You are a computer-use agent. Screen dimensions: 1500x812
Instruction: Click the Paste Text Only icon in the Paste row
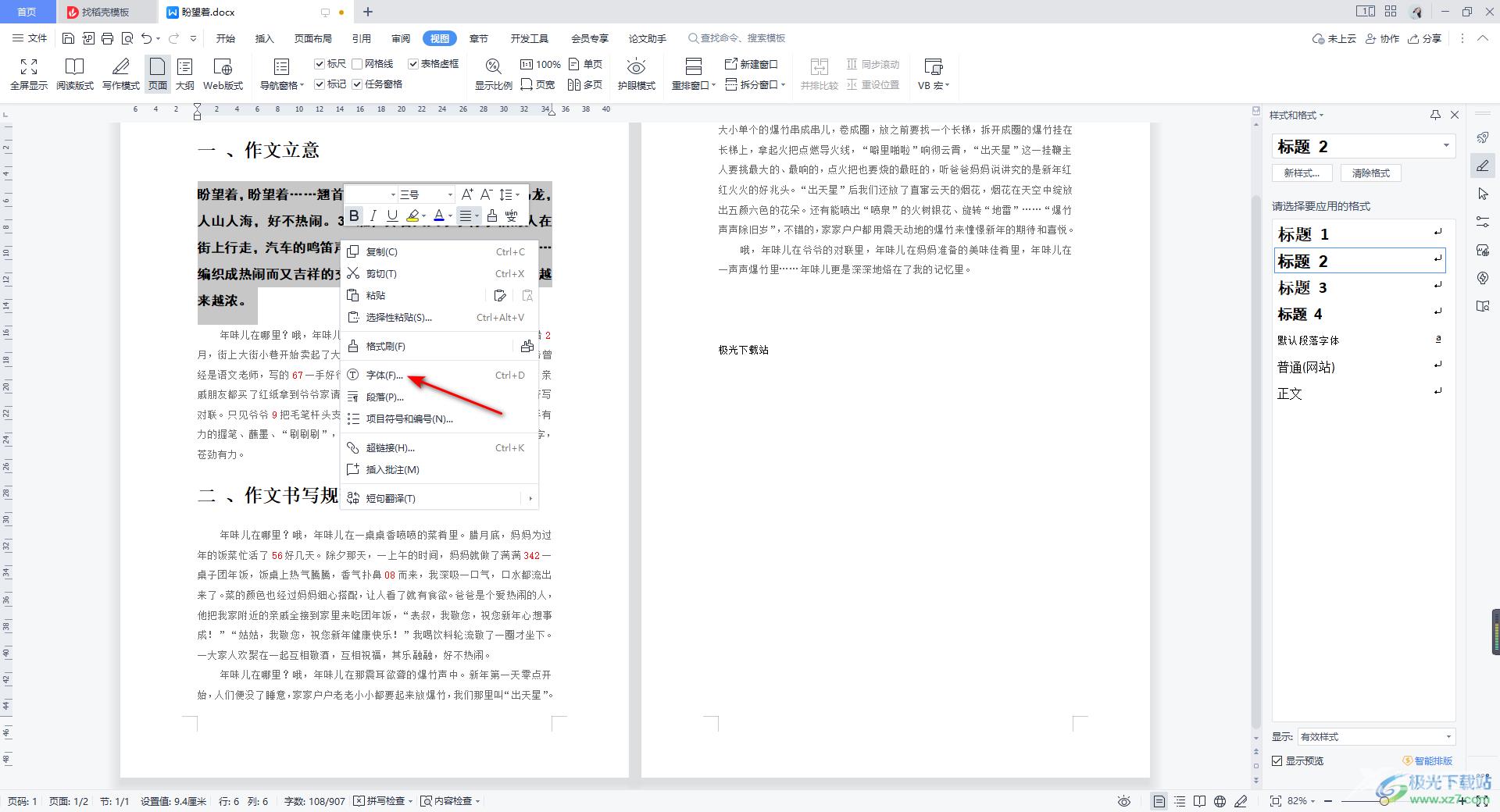click(x=527, y=295)
